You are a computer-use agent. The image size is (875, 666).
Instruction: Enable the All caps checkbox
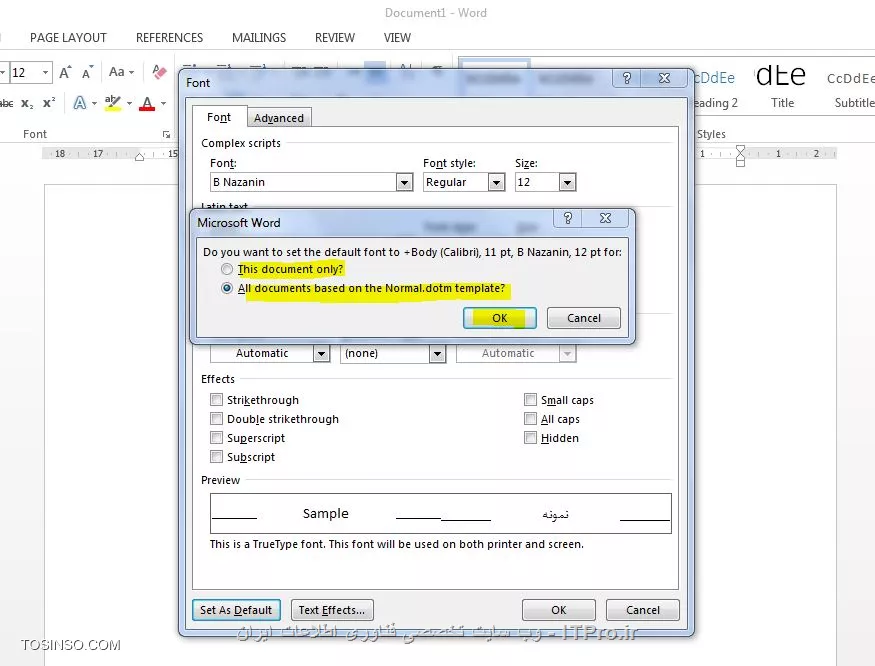click(530, 419)
